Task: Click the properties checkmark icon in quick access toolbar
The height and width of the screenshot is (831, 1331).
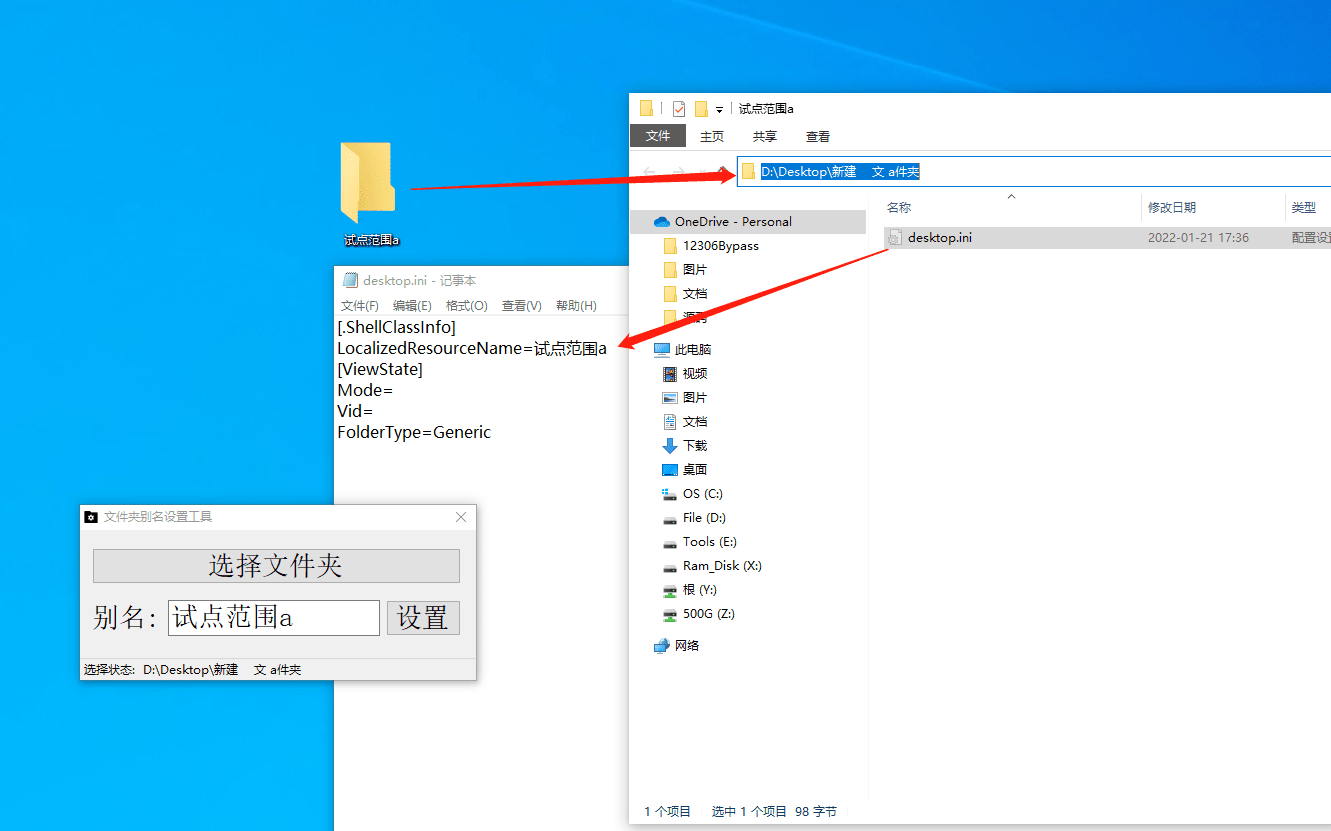Action: pyautogui.click(x=679, y=109)
